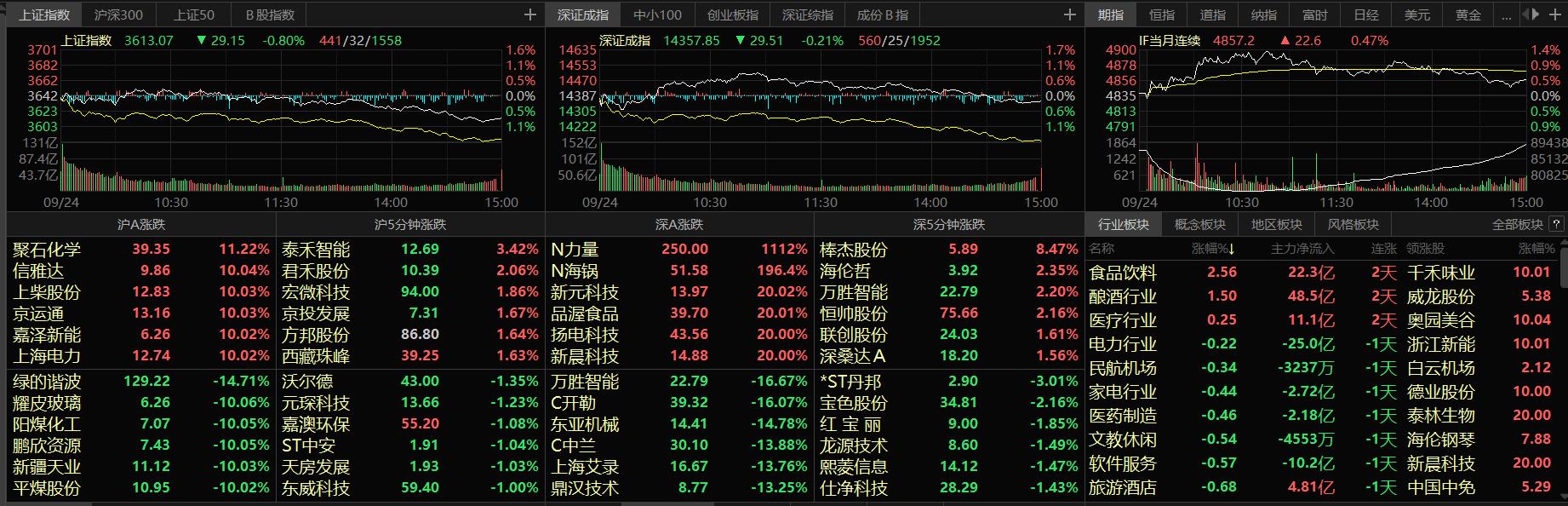Screen dimensions: 1568x506
Task: Click the 深A涨跌 column header
Action: pyautogui.click(x=679, y=225)
